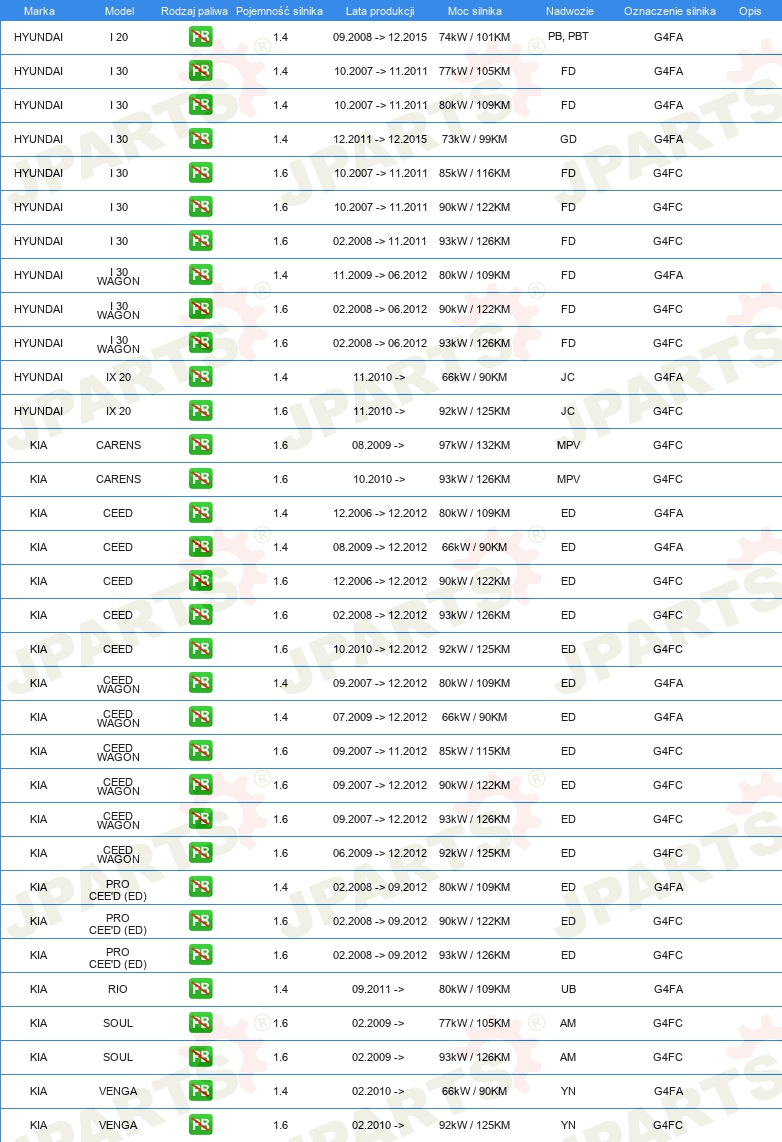Click the 'YN' body cell in the Venga 1.4 row
The width and height of the screenshot is (782, 1142).
click(x=569, y=1091)
